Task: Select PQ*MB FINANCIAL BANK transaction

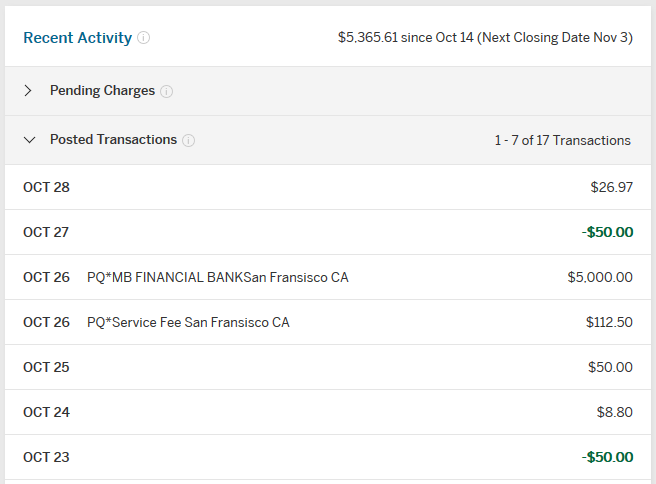Action: pos(328,277)
